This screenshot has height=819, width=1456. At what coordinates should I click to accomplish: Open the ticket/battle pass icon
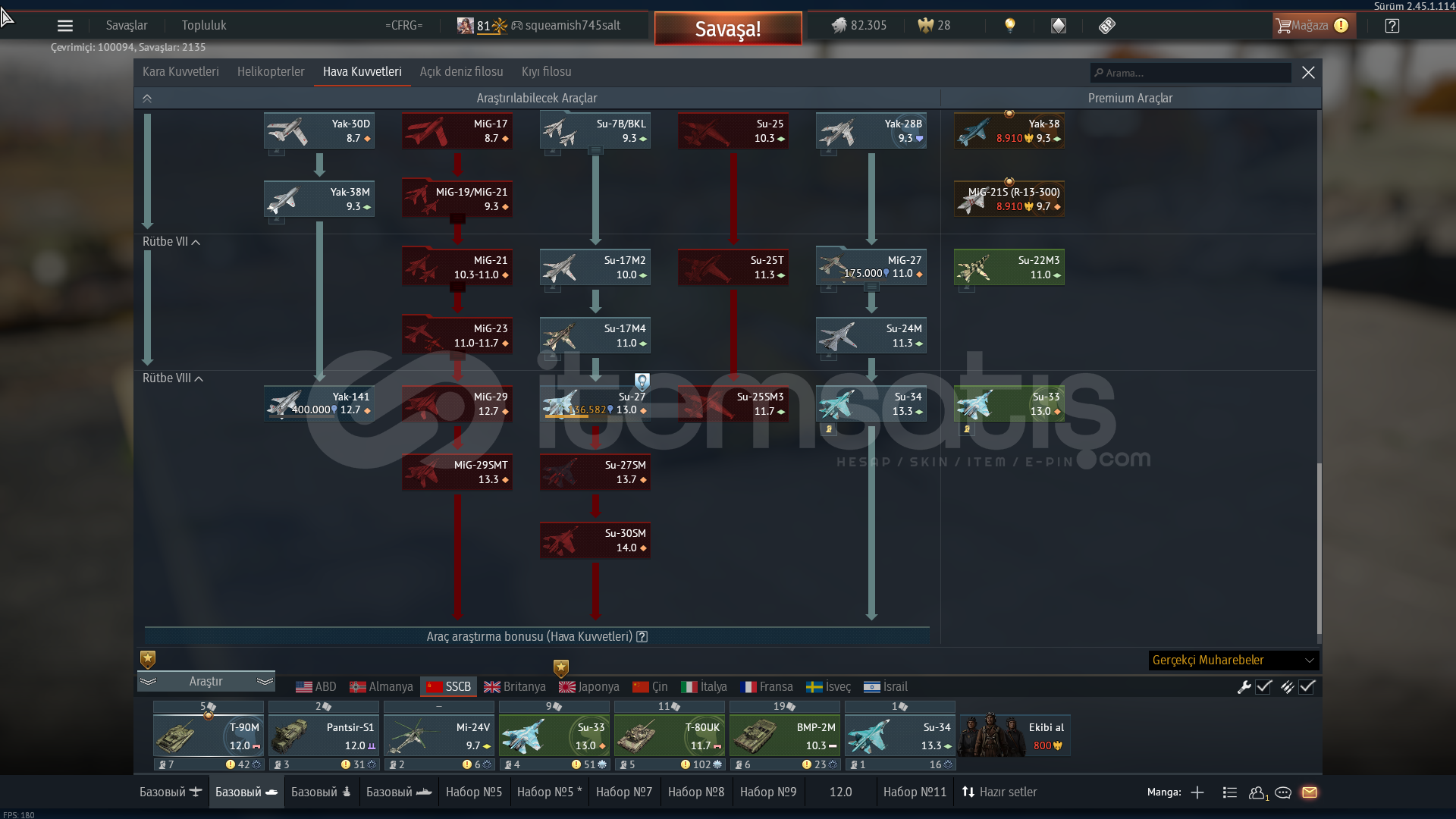click(x=1106, y=26)
